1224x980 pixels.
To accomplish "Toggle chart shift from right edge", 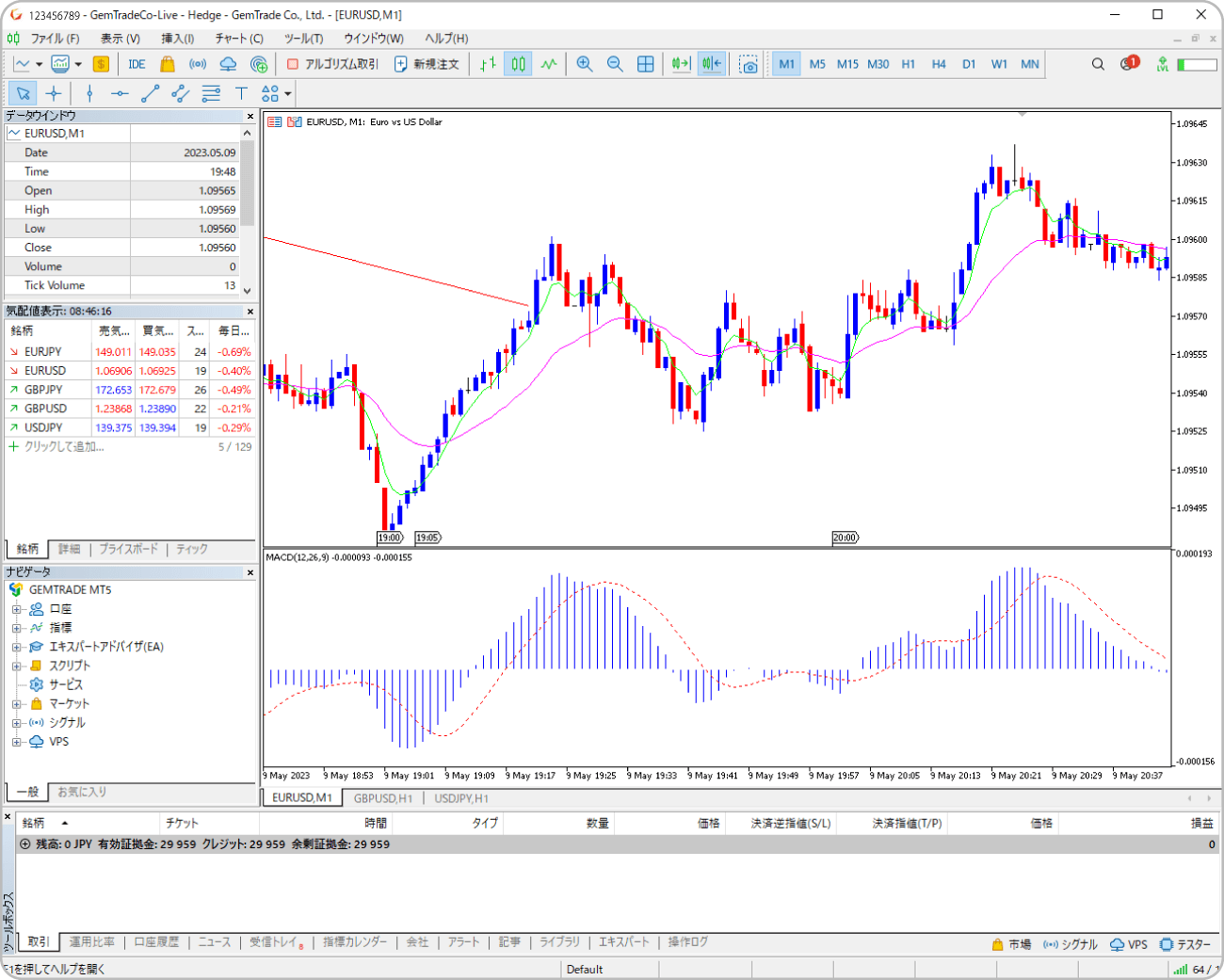I will (x=712, y=64).
